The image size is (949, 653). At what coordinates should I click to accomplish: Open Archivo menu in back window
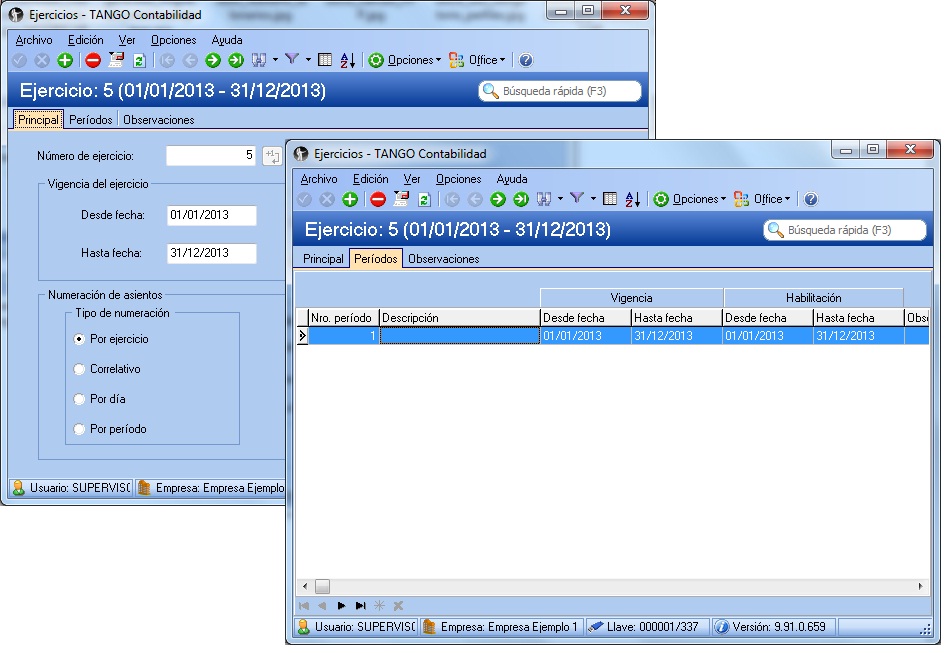click(34, 40)
